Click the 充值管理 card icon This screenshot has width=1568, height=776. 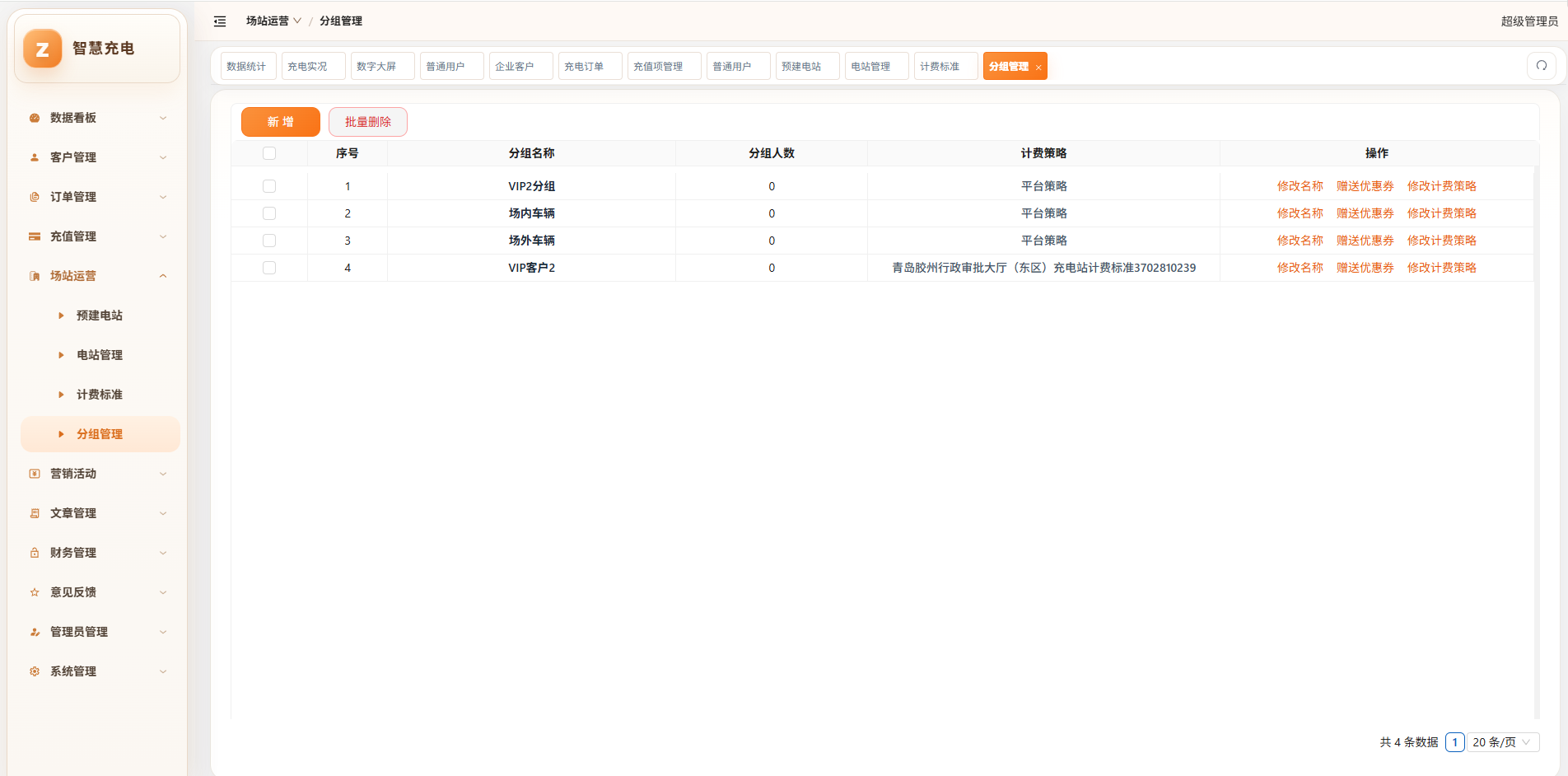[35, 236]
